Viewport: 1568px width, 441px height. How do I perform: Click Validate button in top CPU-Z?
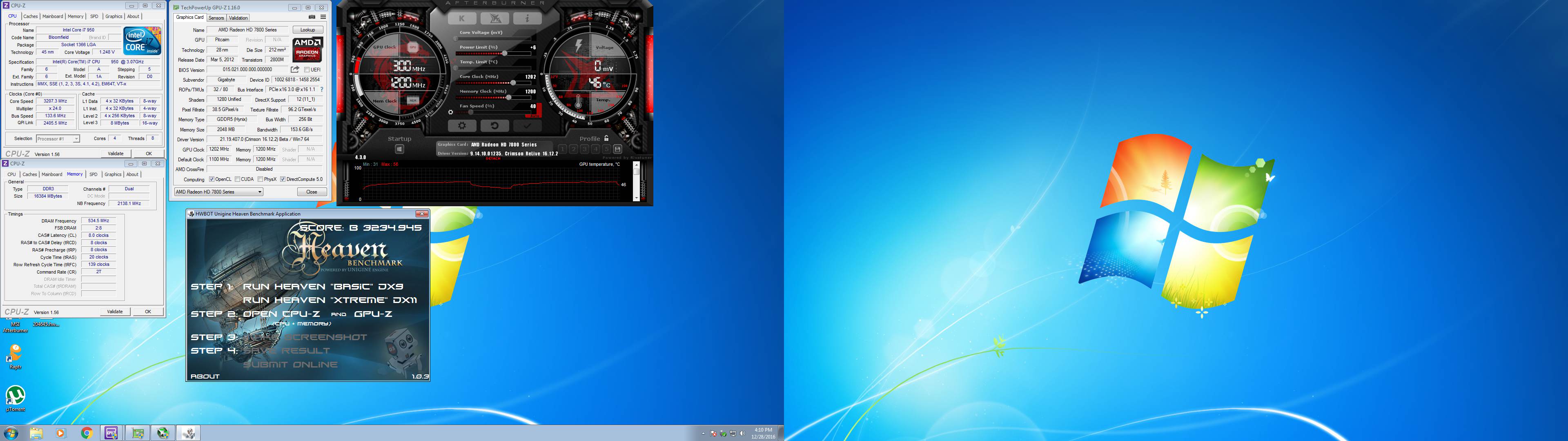[116, 154]
